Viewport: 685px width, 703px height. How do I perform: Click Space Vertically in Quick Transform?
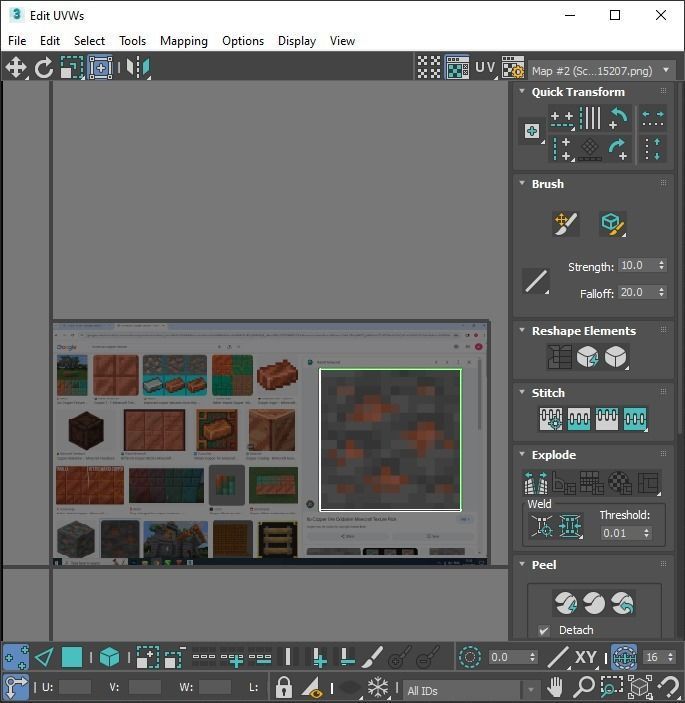point(653,149)
